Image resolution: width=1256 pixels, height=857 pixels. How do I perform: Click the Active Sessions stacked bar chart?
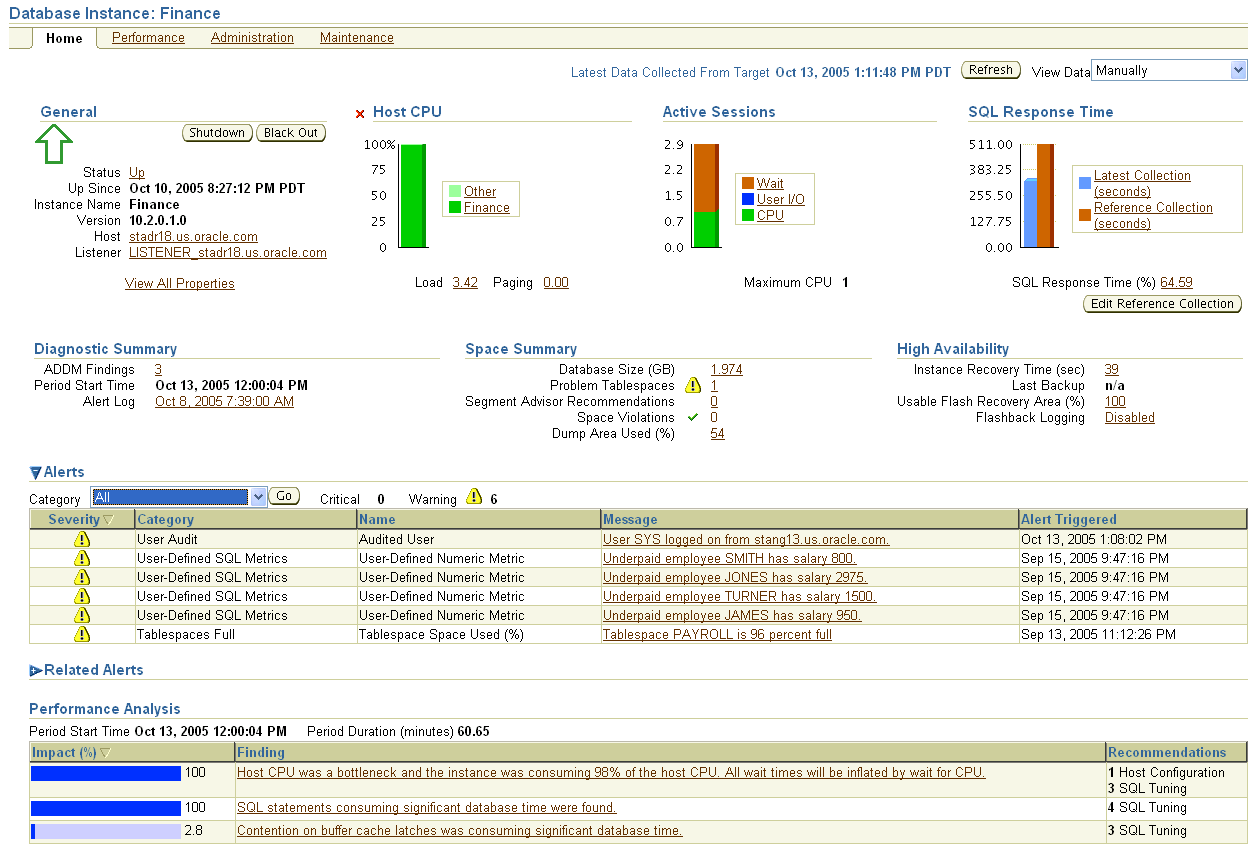(x=708, y=195)
